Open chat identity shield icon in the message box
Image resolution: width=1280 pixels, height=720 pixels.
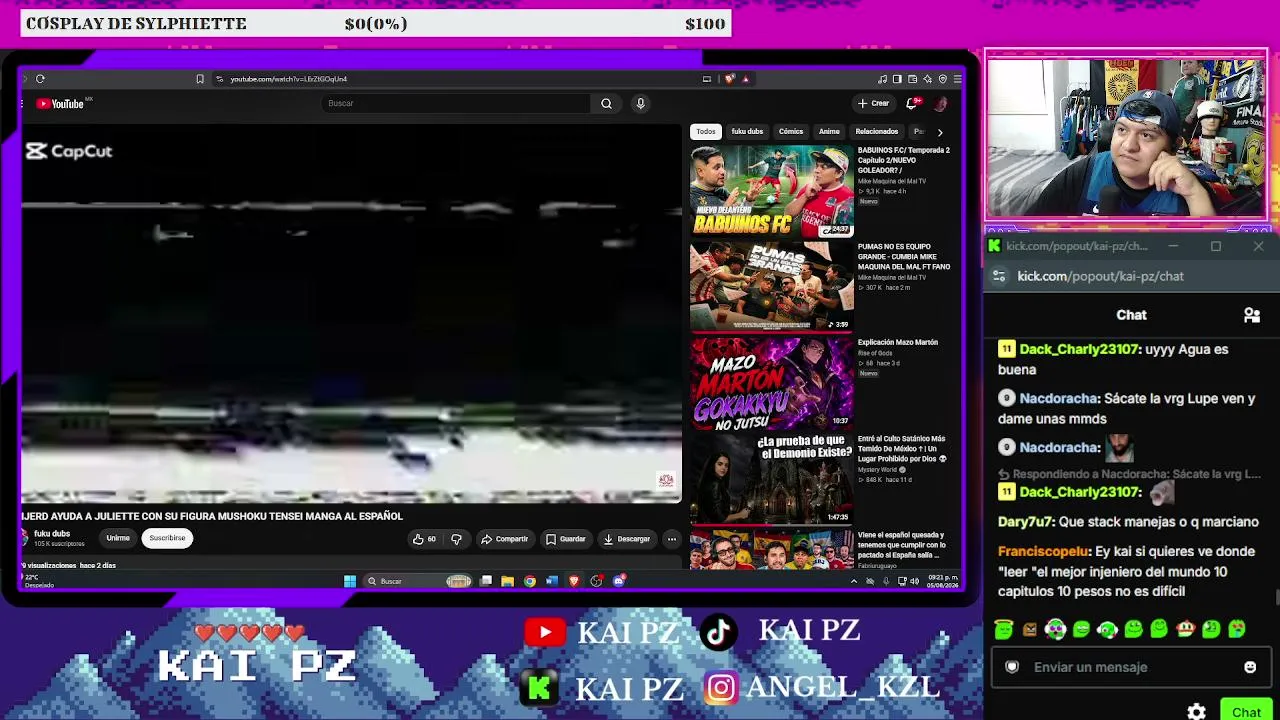[1012, 667]
